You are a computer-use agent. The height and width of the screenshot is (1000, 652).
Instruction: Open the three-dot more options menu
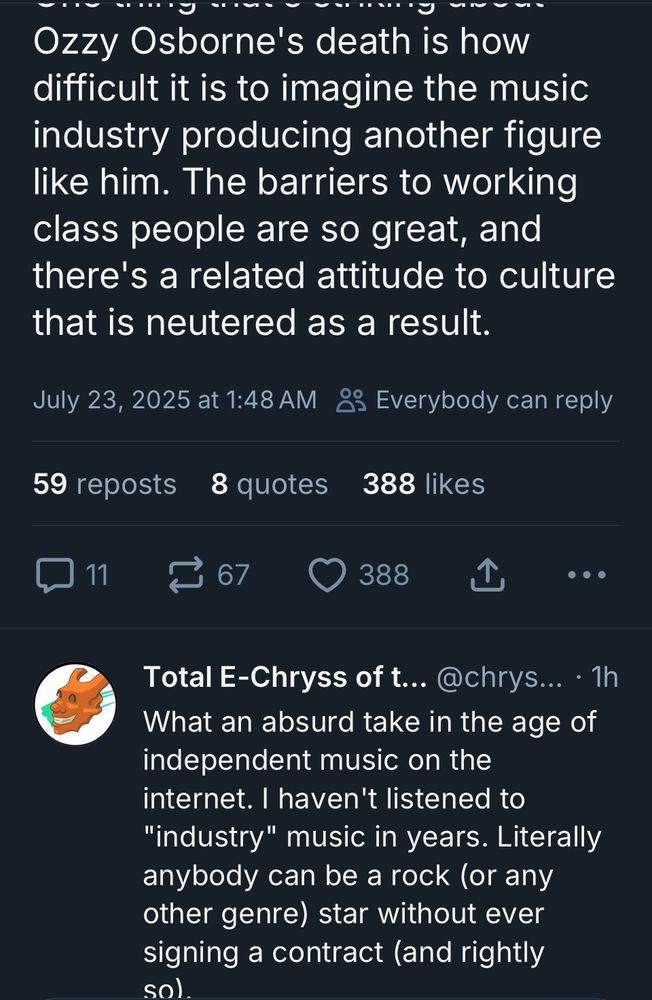click(588, 575)
